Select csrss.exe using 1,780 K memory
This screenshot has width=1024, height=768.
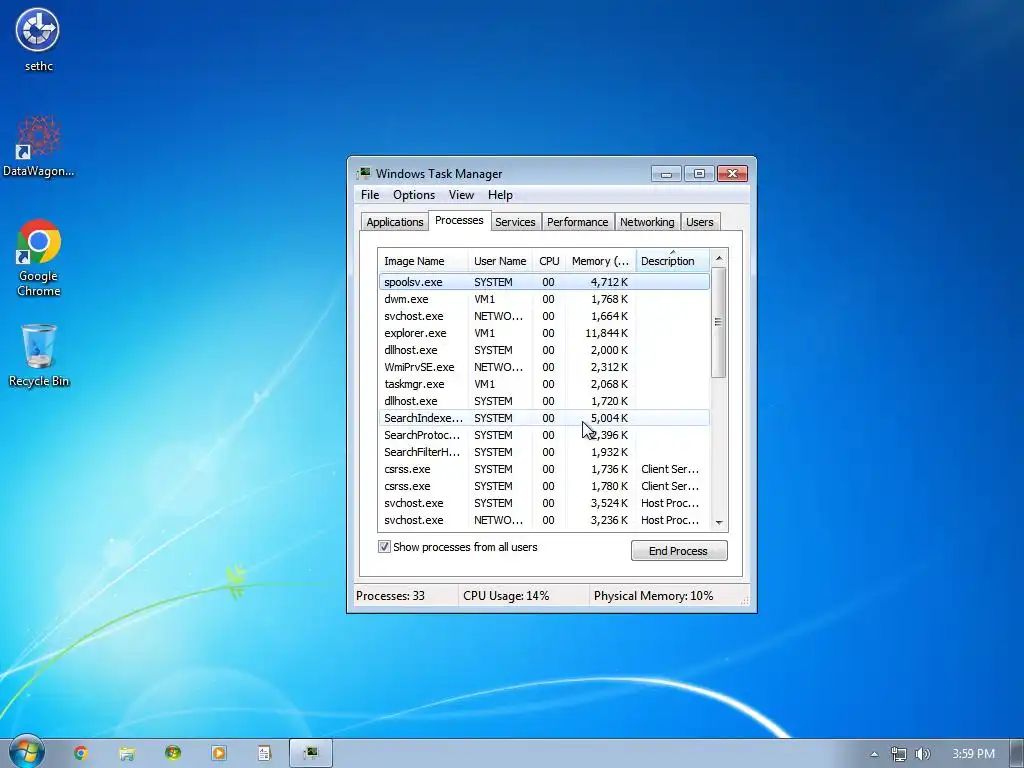544,486
